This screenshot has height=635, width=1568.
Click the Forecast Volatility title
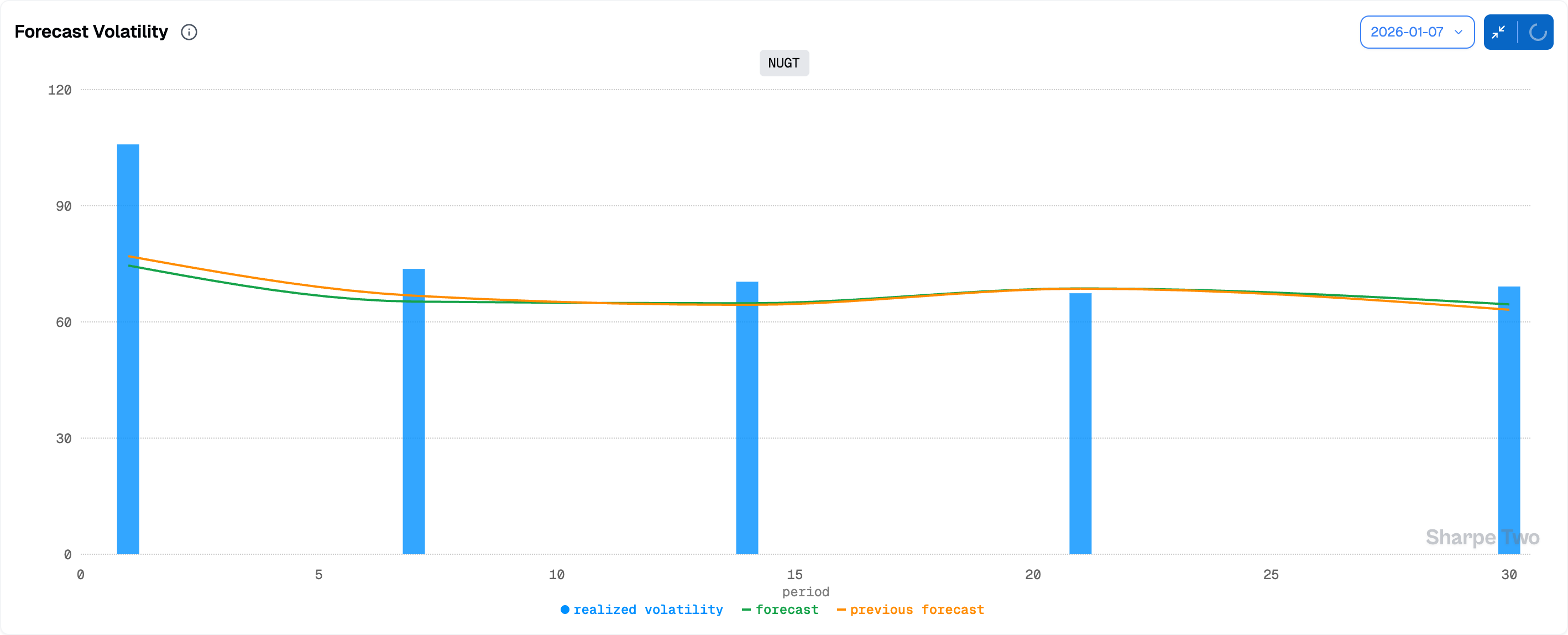pyautogui.click(x=91, y=32)
